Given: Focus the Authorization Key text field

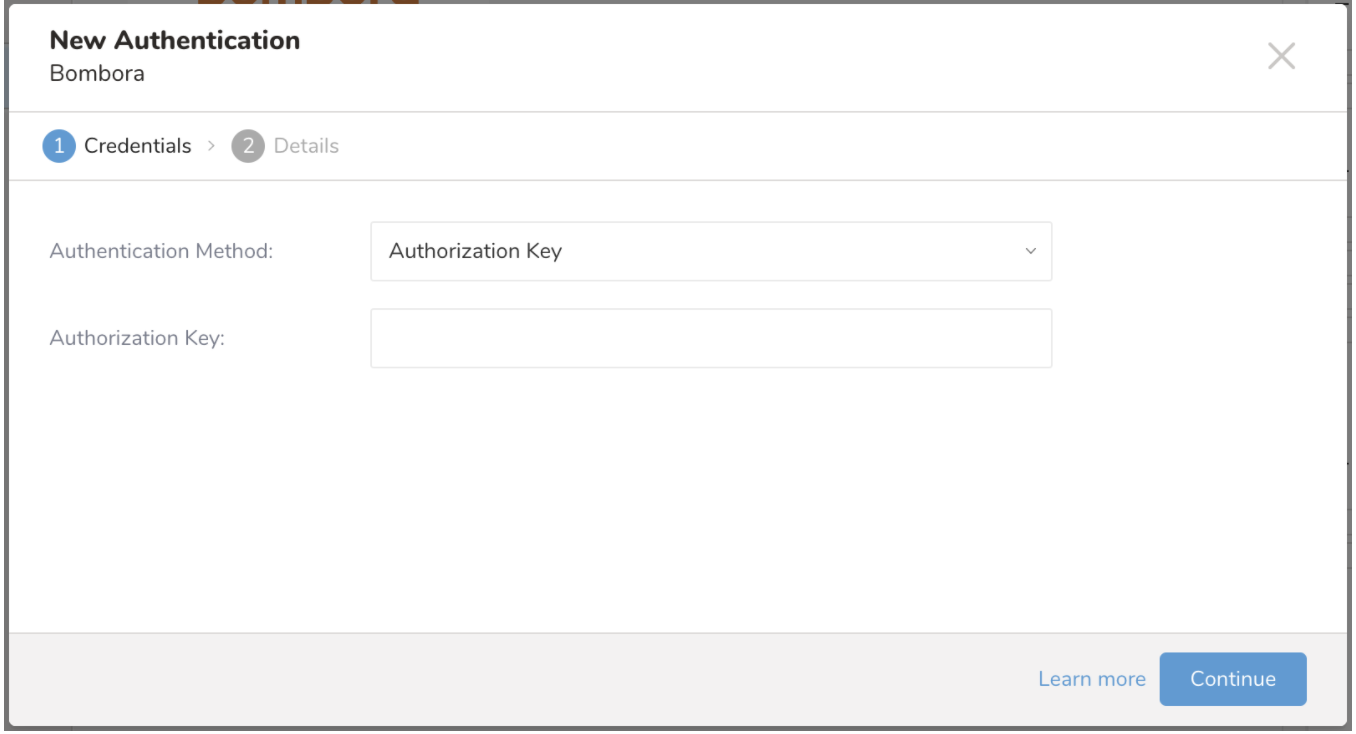Looking at the screenshot, I should 710,338.
